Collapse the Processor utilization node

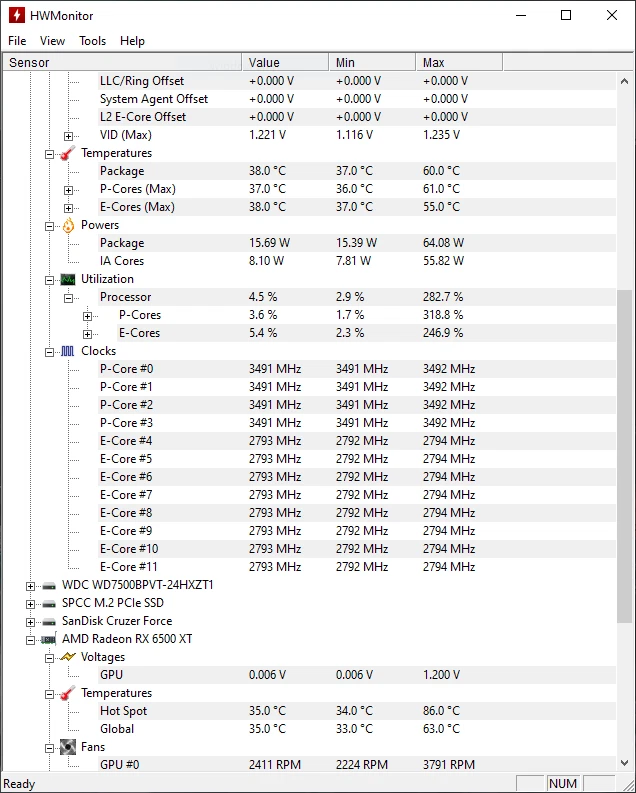[x=69, y=297]
